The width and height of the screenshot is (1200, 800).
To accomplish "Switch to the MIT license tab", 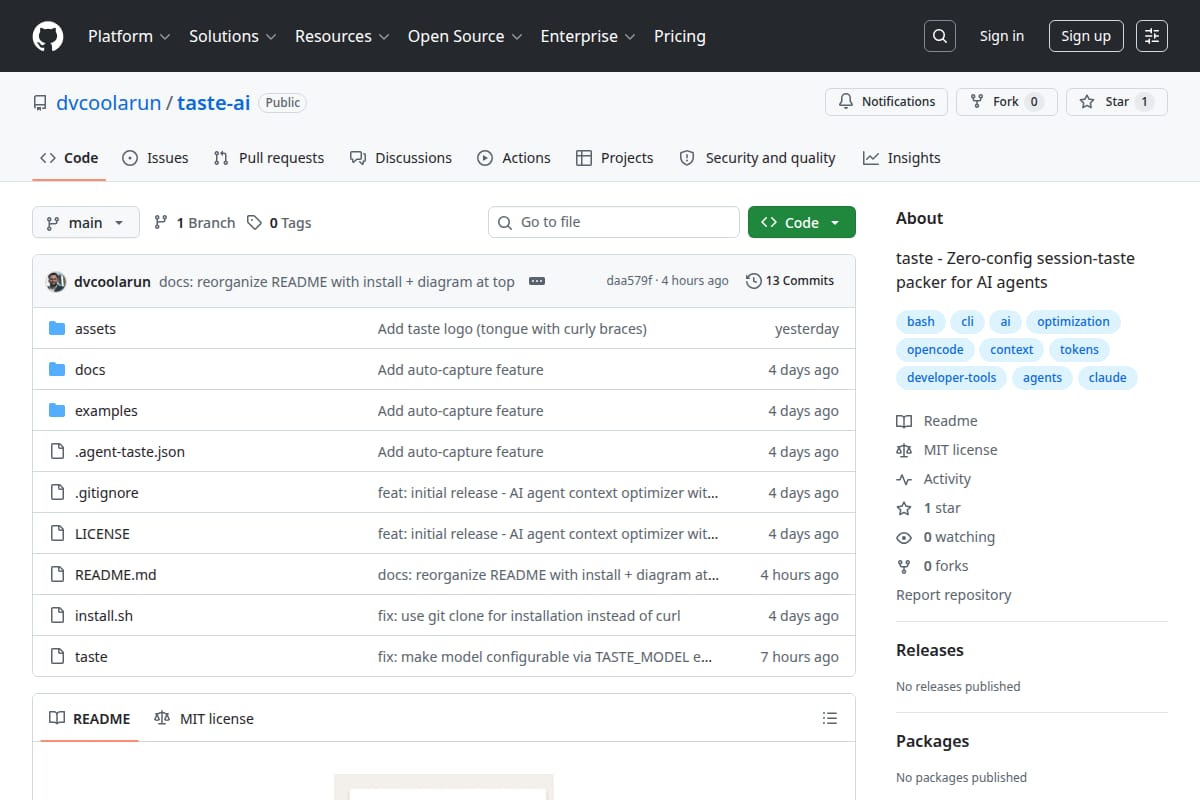I will 204,718.
